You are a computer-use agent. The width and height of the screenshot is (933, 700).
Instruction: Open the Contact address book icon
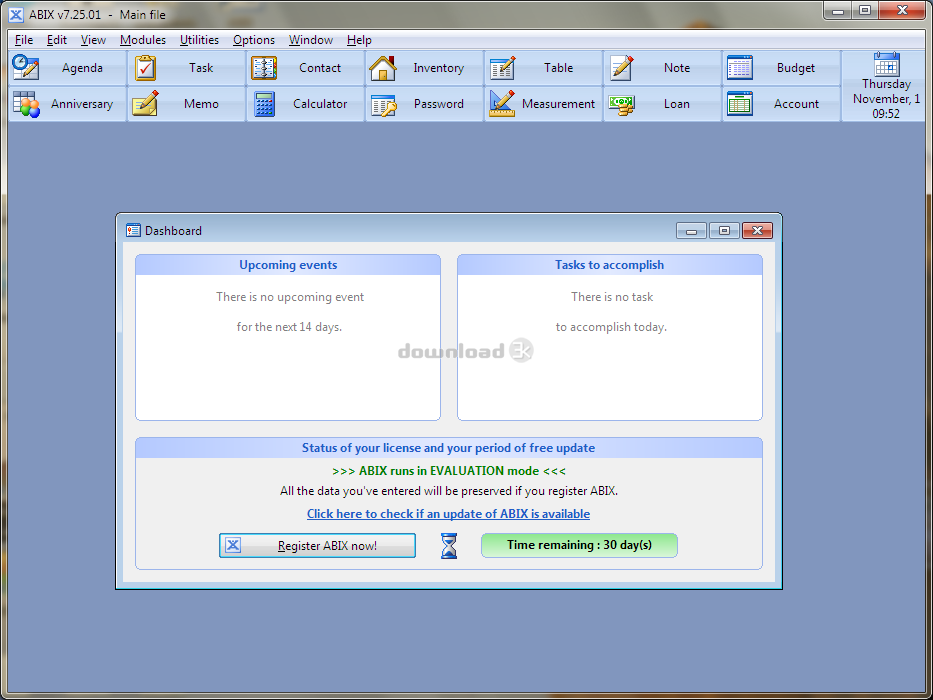click(264, 68)
